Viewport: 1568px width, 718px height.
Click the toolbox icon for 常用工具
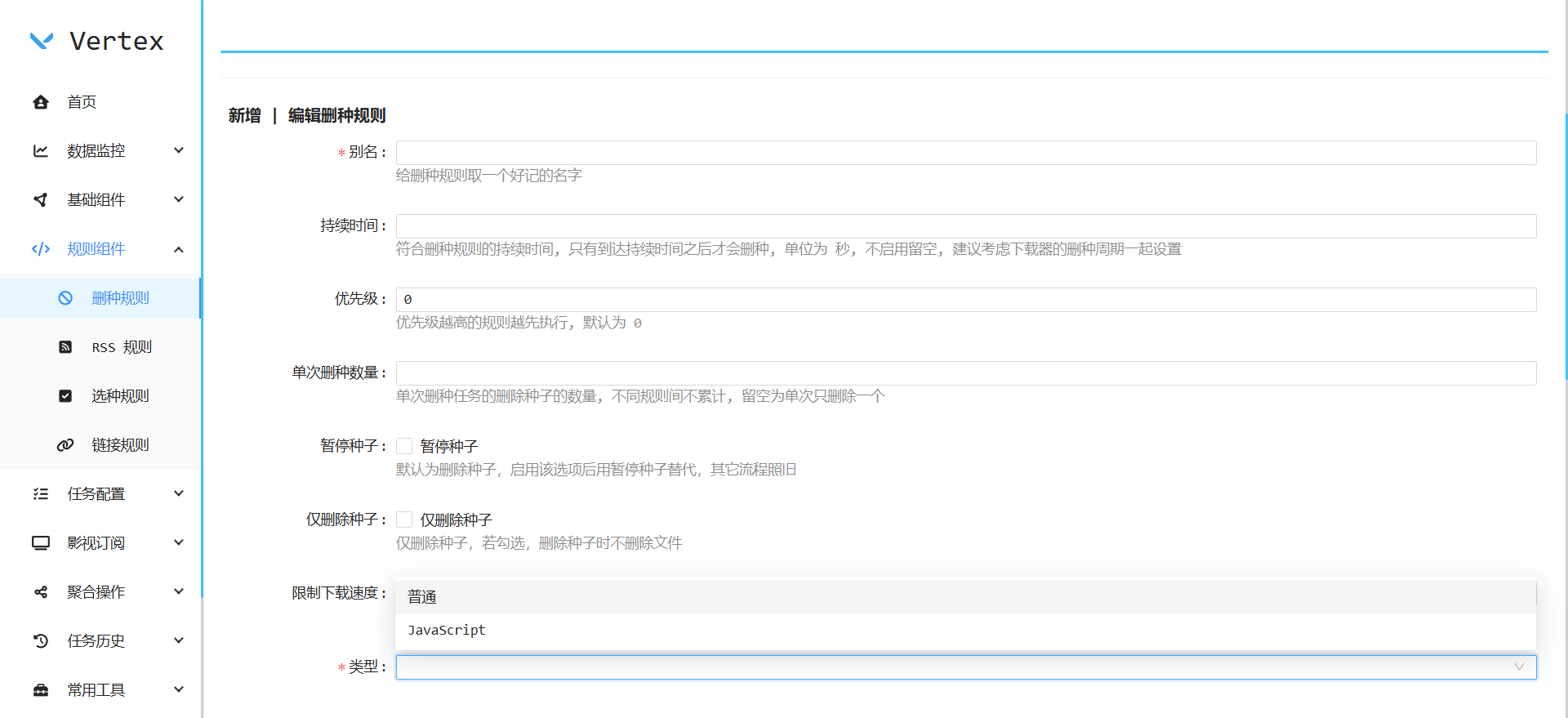point(41,690)
